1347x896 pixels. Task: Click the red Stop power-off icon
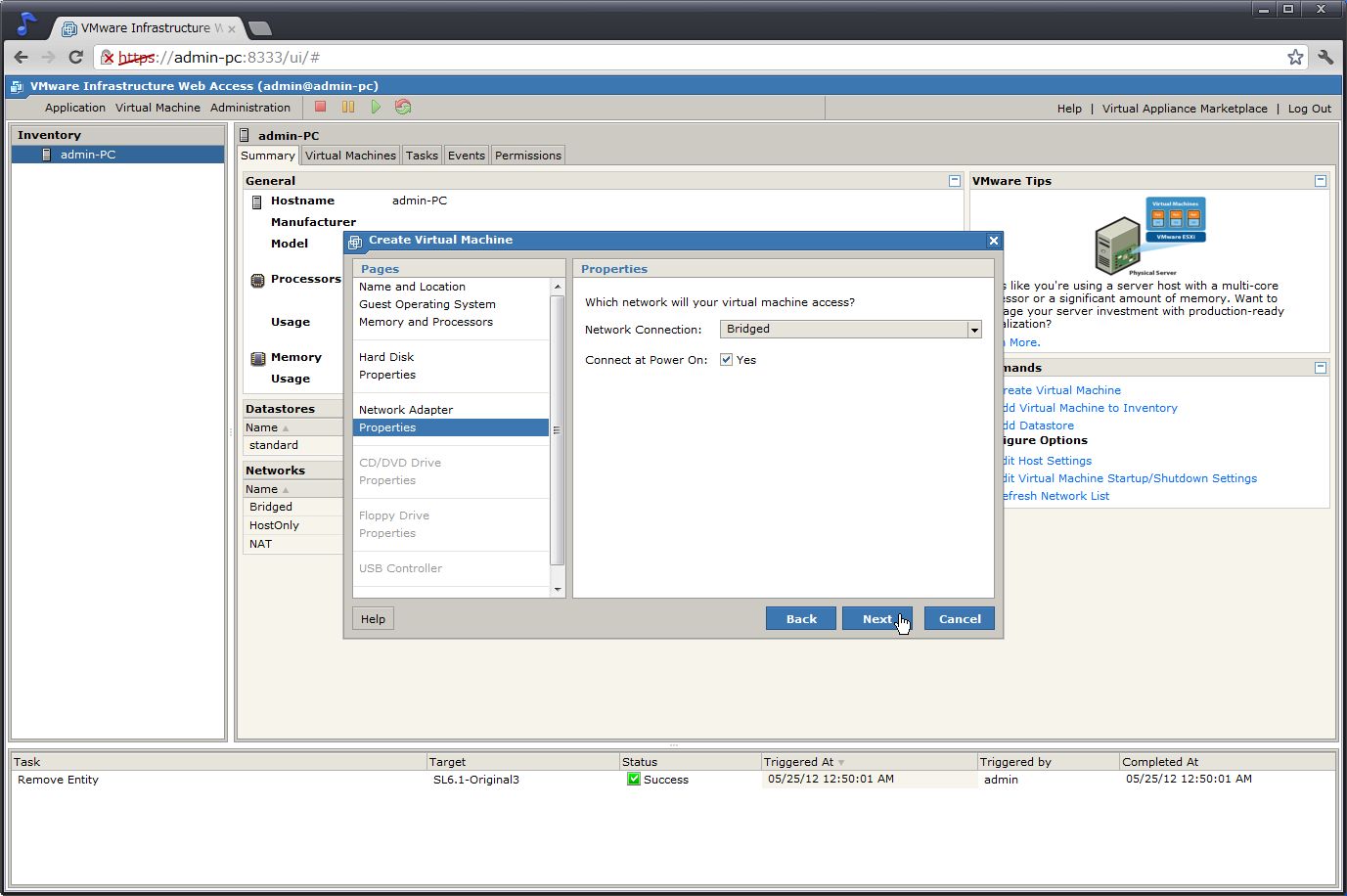[x=320, y=107]
